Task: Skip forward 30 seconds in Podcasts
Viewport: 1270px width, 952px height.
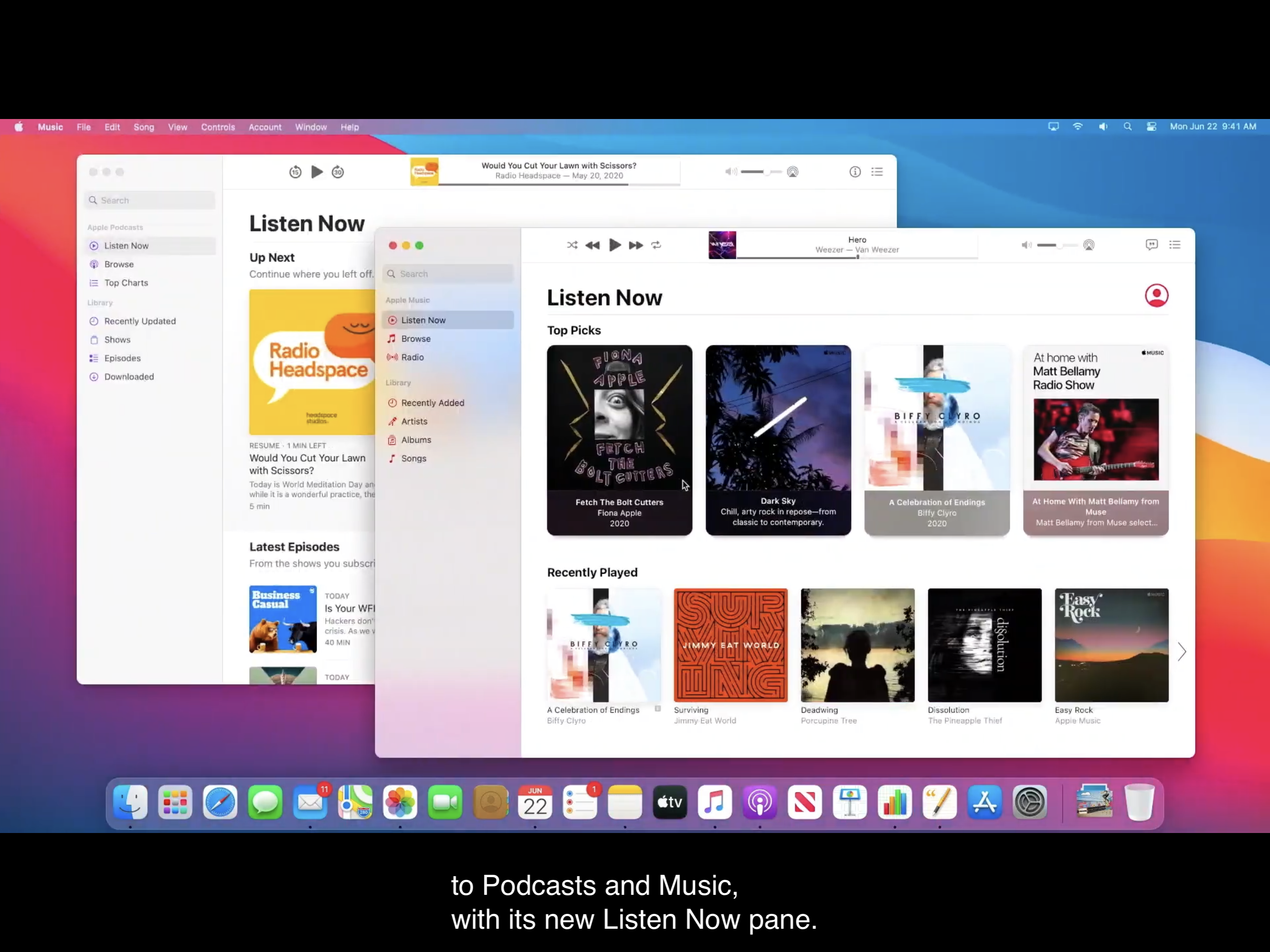Action: [337, 172]
